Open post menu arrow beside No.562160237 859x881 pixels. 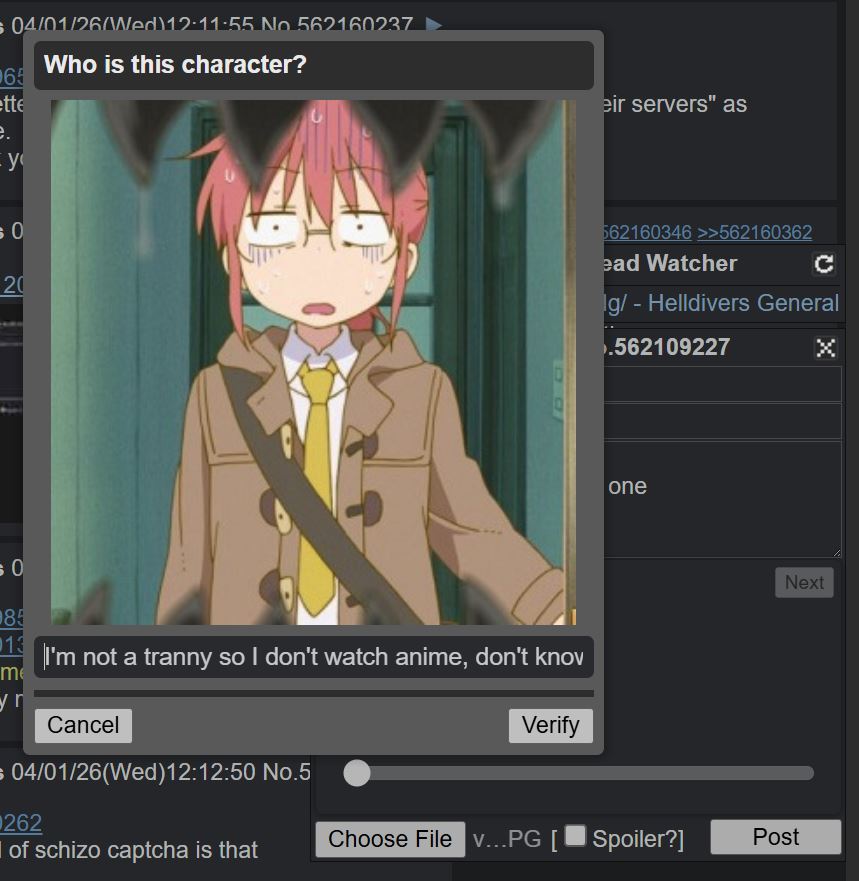click(x=433, y=24)
